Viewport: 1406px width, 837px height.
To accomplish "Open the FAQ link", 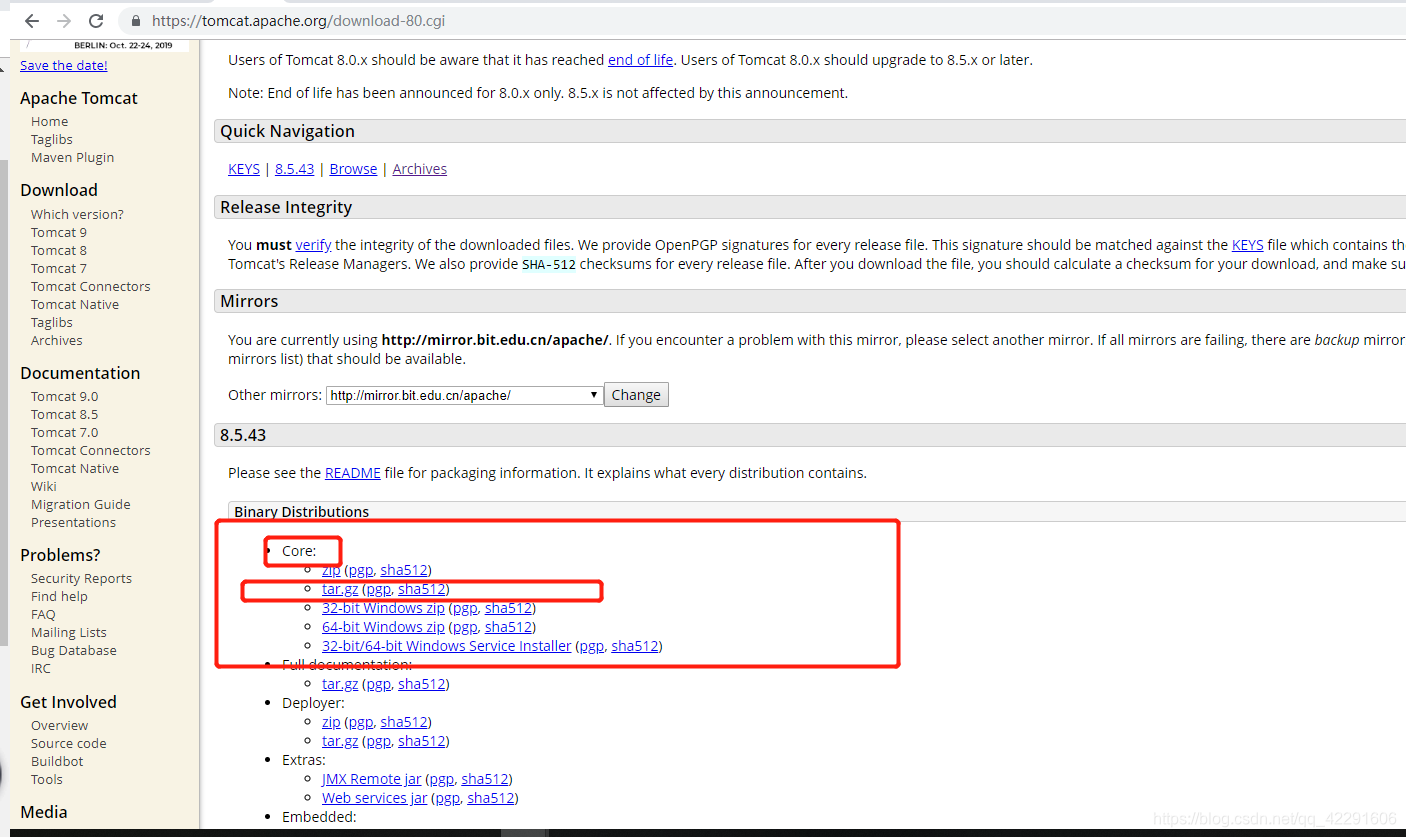I will click(43, 614).
